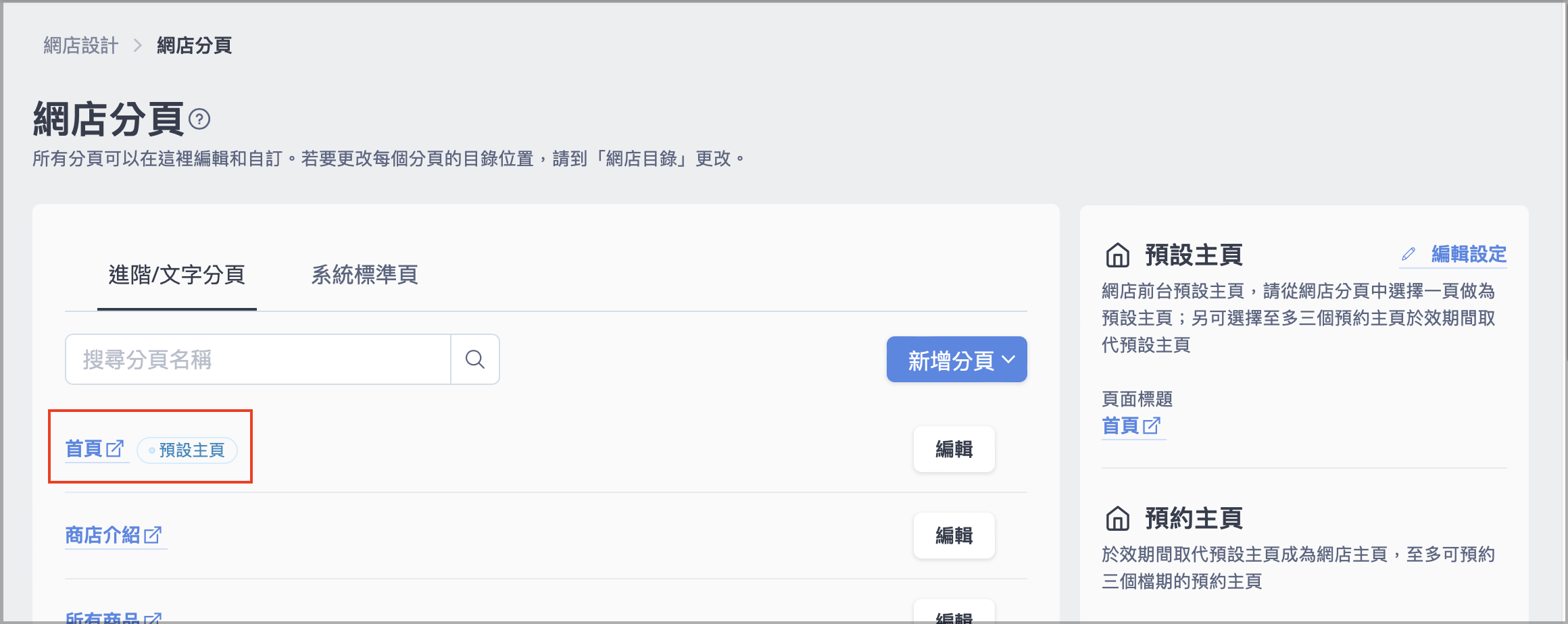Focus the 搜尋分頁名稱 search field
This screenshot has width=1568, height=624.
258,359
